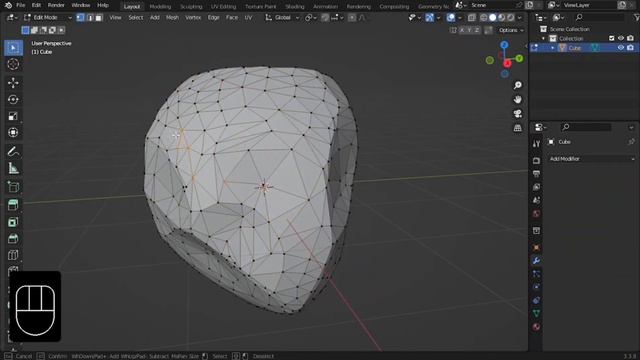Switch to wireframe viewport shading
Screen dimensions: 640x360
pyautogui.click(x=484, y=18)
